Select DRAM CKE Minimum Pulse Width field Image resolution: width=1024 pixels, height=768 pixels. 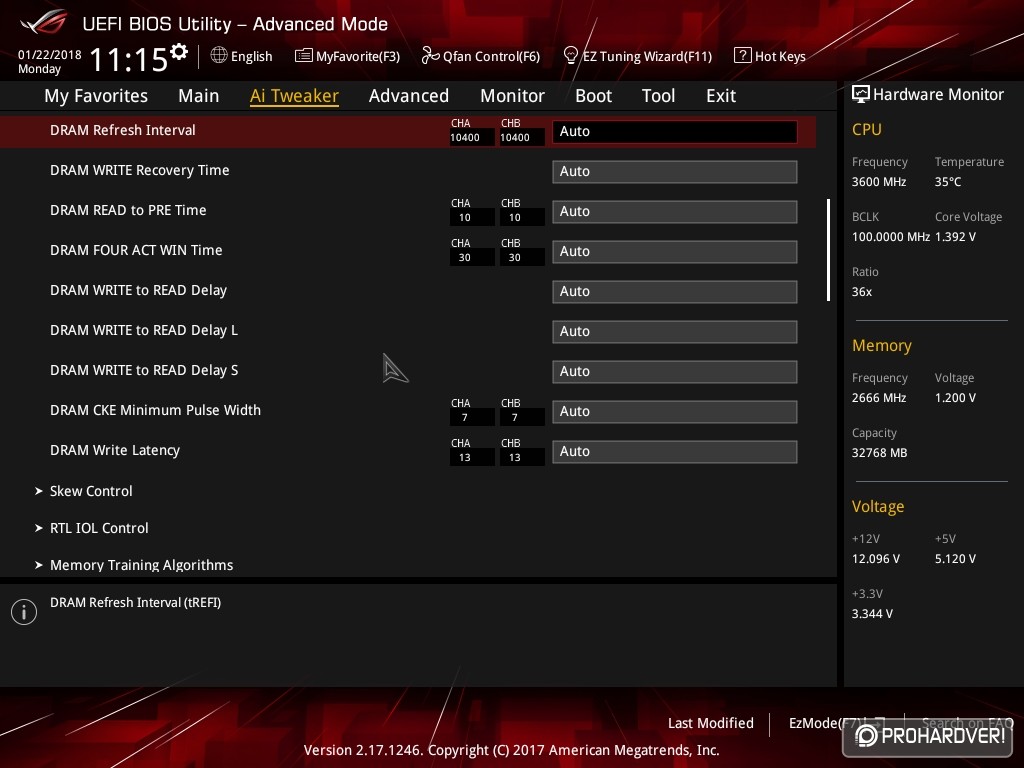(x=675, y=411)
